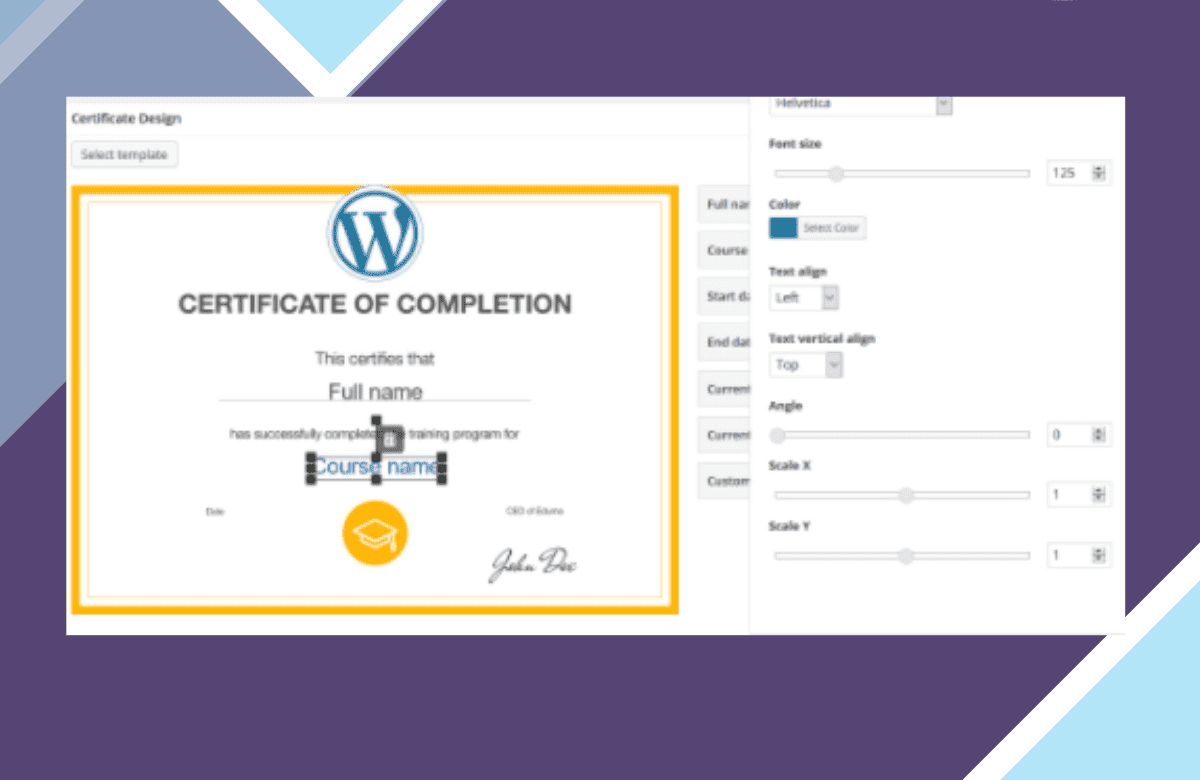Click the delete icon above Course name
This screenshot has width=1200, height=780.
pos(390,438)
